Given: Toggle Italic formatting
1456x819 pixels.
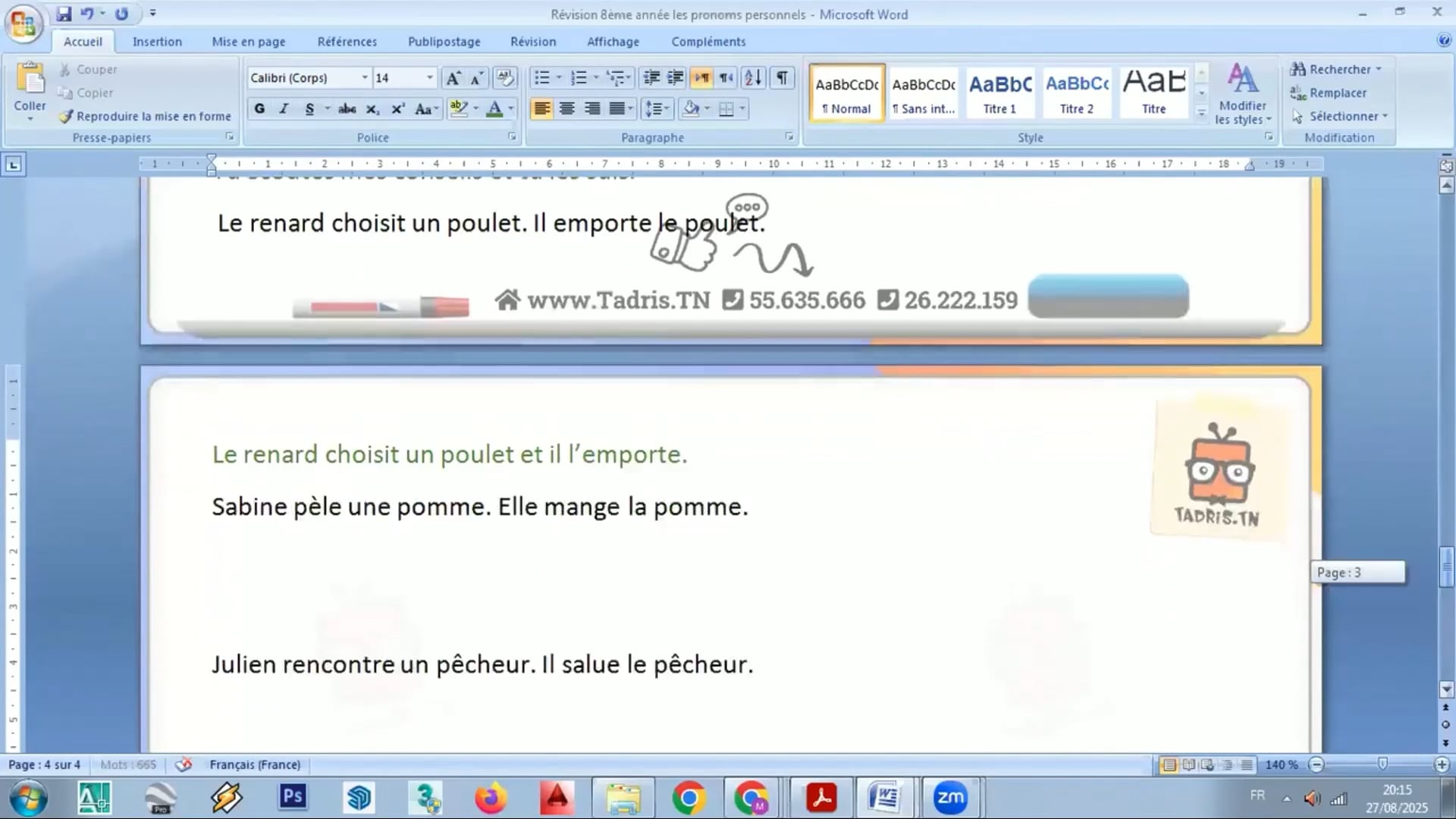Looking at the screenshot, I should pyautogui.click(x=284, y=109).
